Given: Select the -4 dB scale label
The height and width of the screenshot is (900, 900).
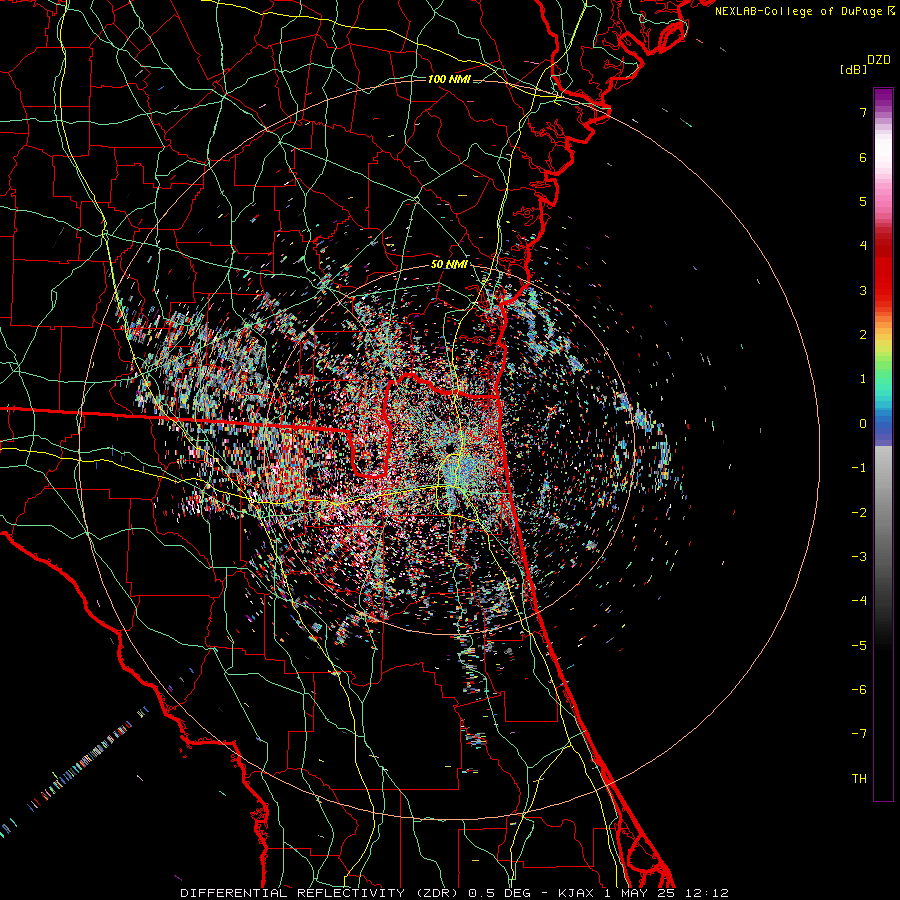Looking at the screenshot, I should coord(859,601).
